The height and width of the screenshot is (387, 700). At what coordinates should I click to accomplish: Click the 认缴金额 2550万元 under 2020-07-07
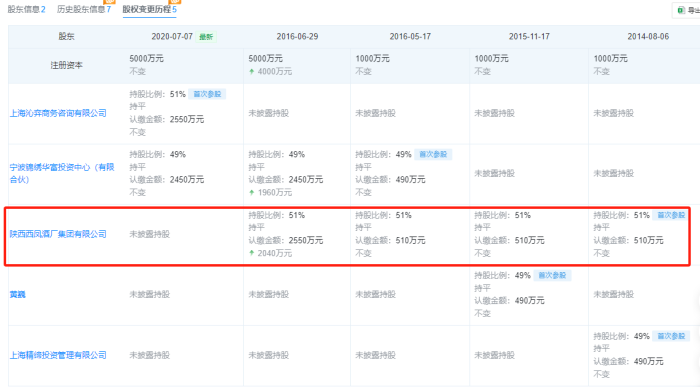click(167, 119)
